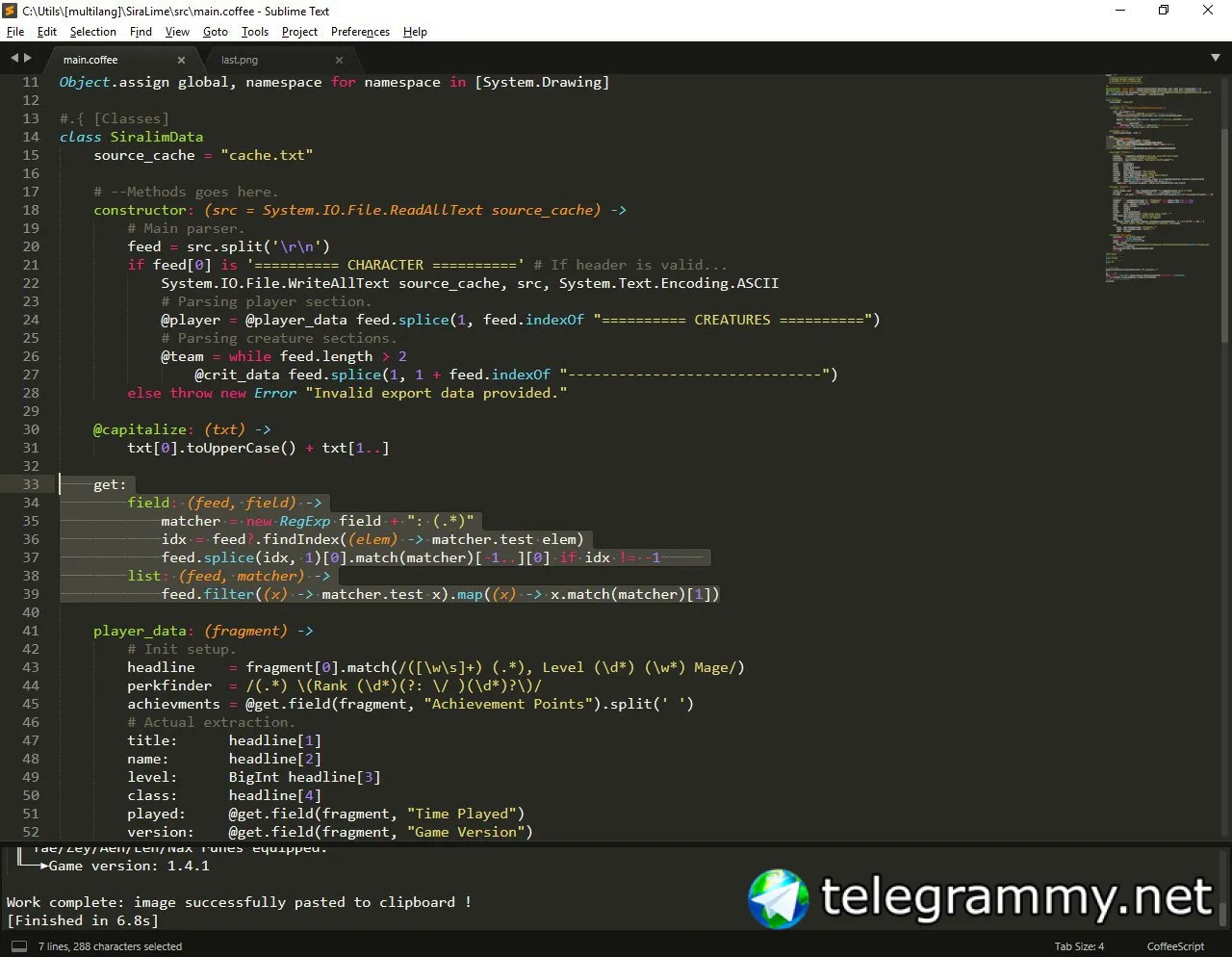1232x957 pixels.
Task: Click '"Achievement Points"' string on line 44
Action: 508,704
